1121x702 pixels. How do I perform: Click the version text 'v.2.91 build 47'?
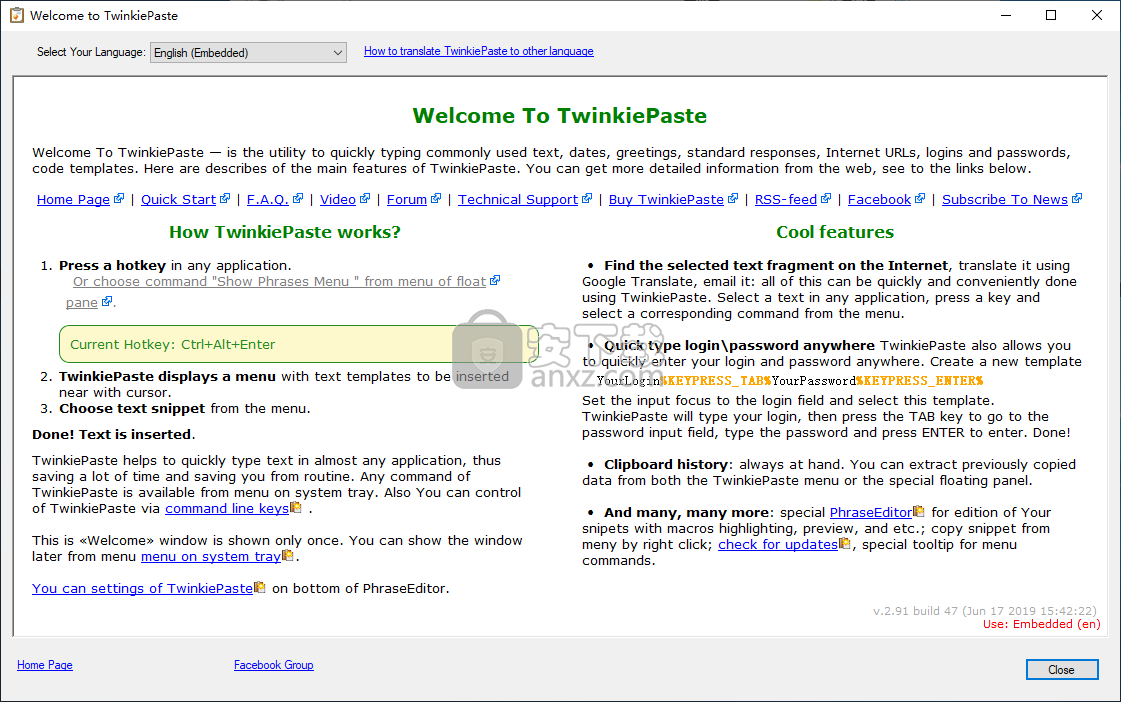click(x=915, y=611)
